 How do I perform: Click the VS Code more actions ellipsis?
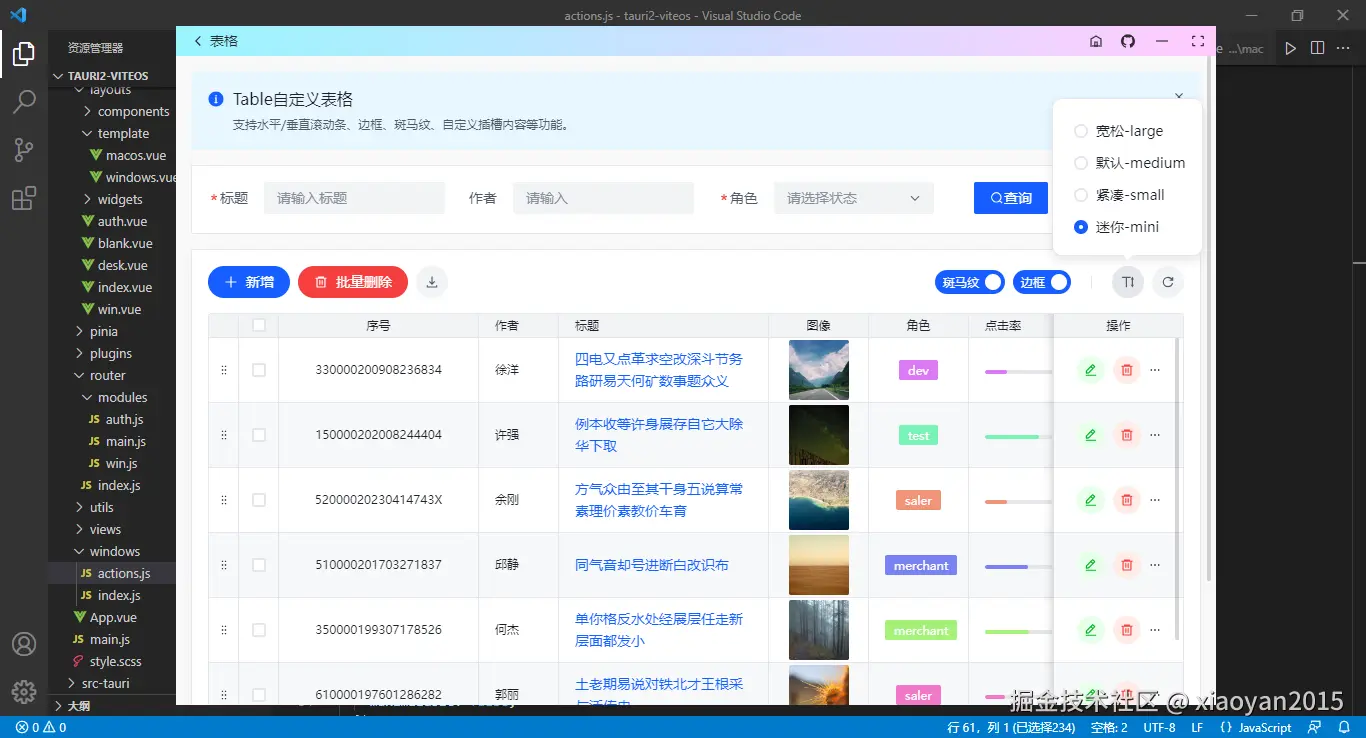coord(1344,48)
